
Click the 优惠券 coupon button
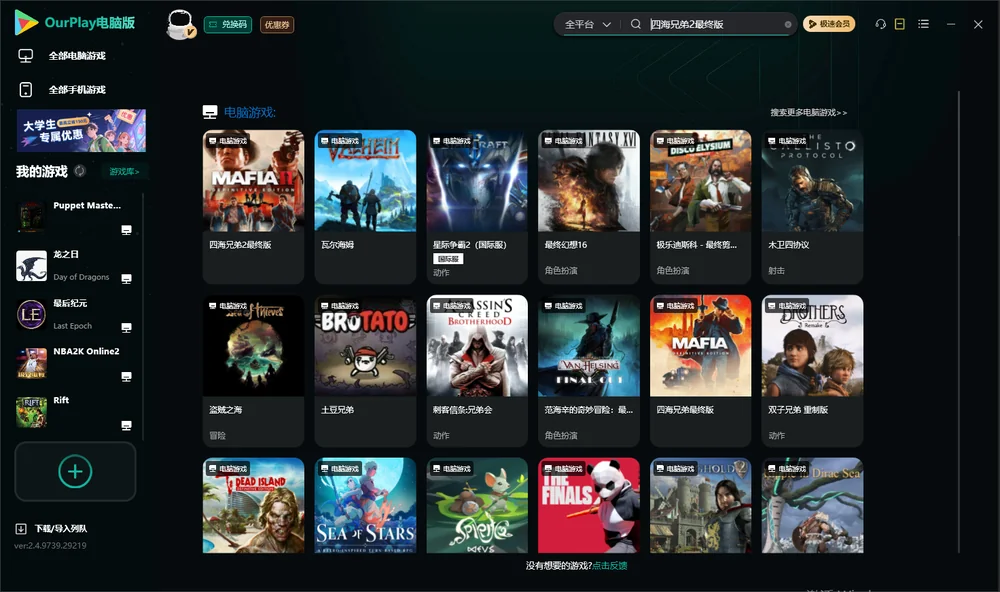click(277, 24)
